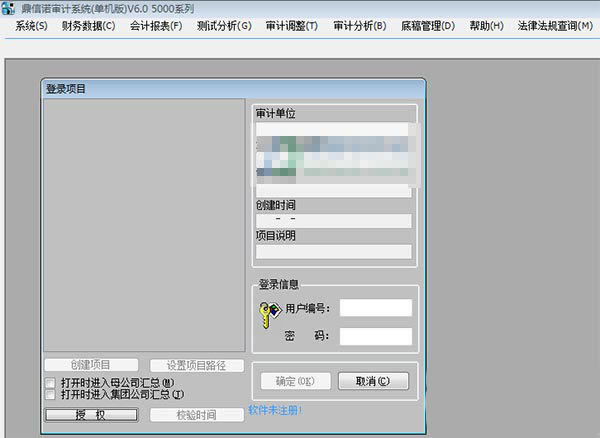Focus the 用户编号 input field
The height and width of the screenshot is (438, 600).
[375, 308]
